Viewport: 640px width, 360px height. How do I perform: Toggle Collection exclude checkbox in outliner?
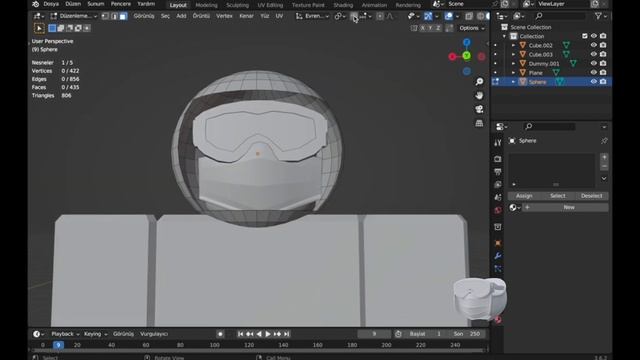[x=585, y=36]
